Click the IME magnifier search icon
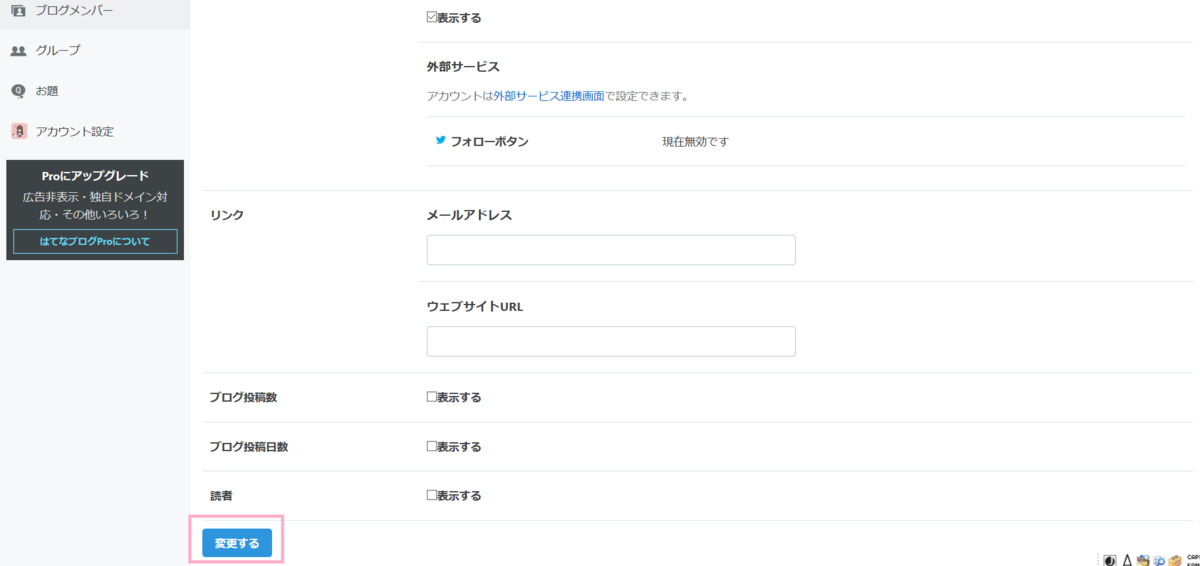The width and height of the screenshot is (1200, 566). click(1158, 560)
